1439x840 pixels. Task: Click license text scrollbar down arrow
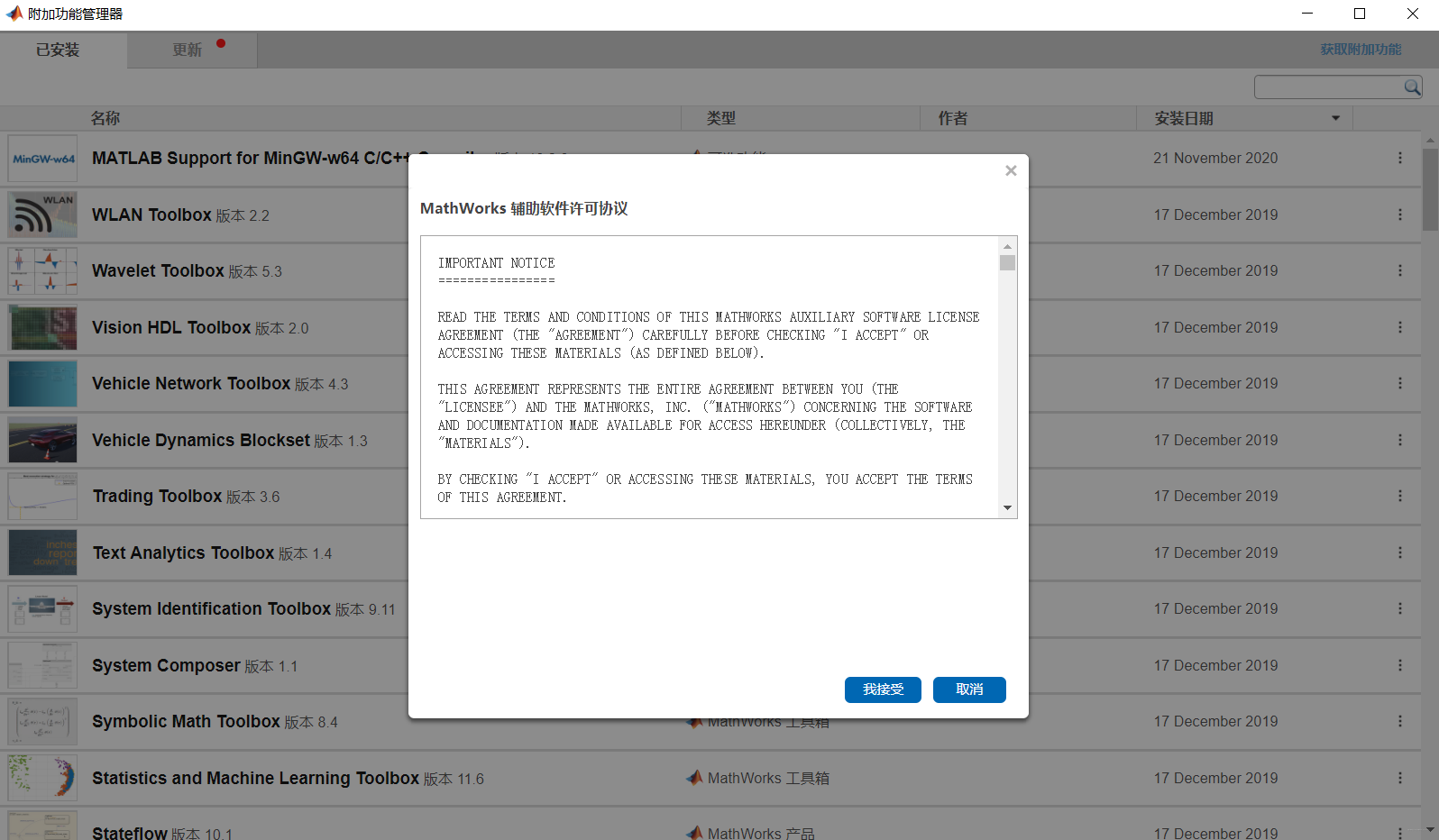click(x=1007, y=508)
